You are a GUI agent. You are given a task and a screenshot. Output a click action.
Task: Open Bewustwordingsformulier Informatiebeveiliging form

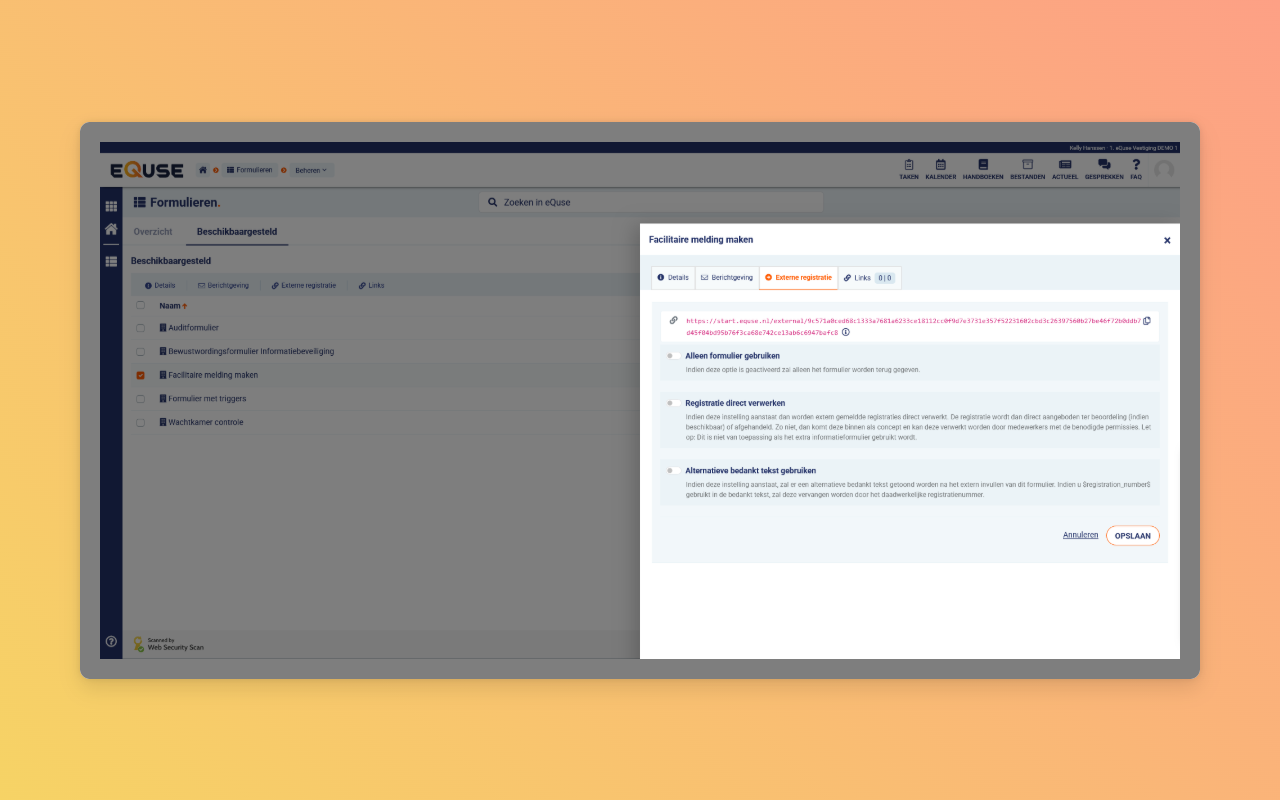click(247, 352)
